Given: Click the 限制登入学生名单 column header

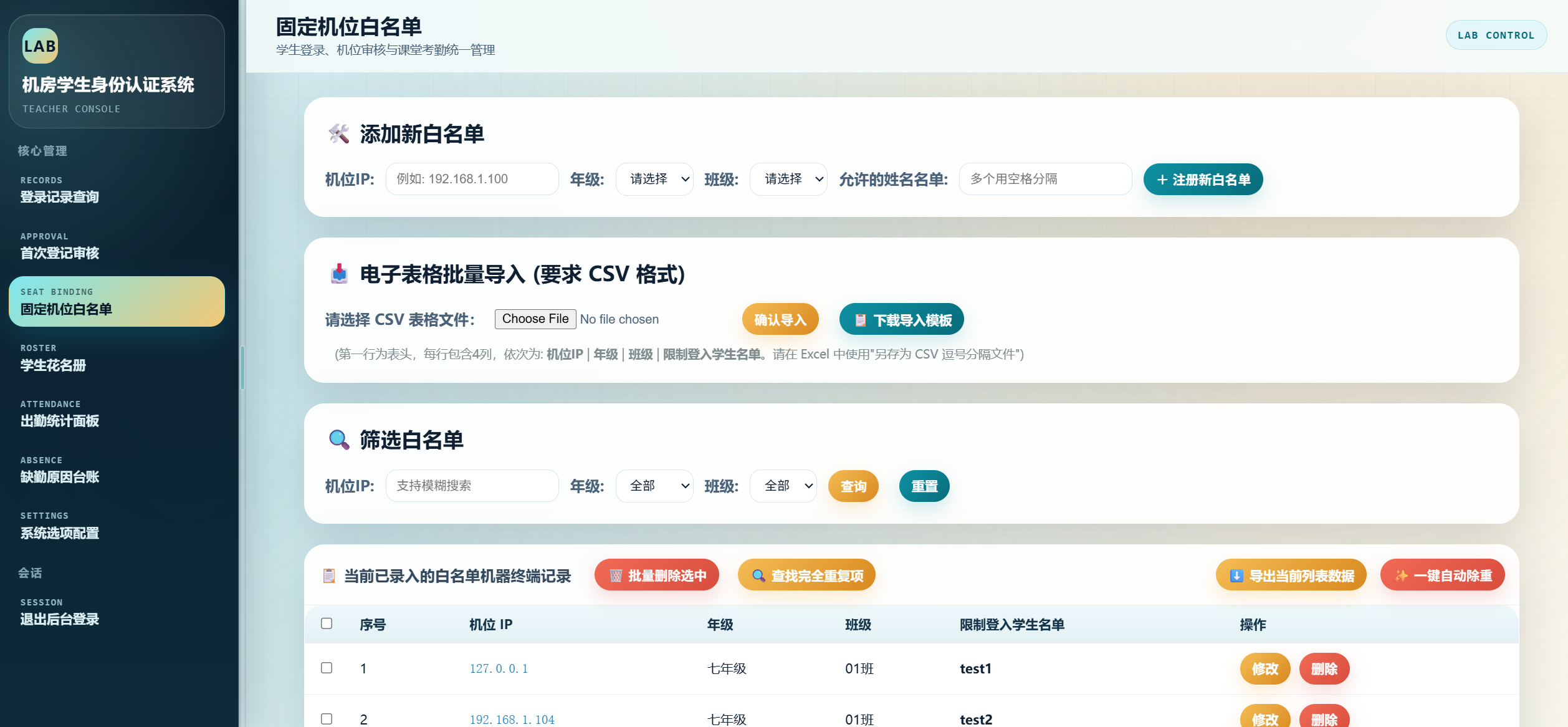Looking at the screenshot, I should click(1012, 624).
